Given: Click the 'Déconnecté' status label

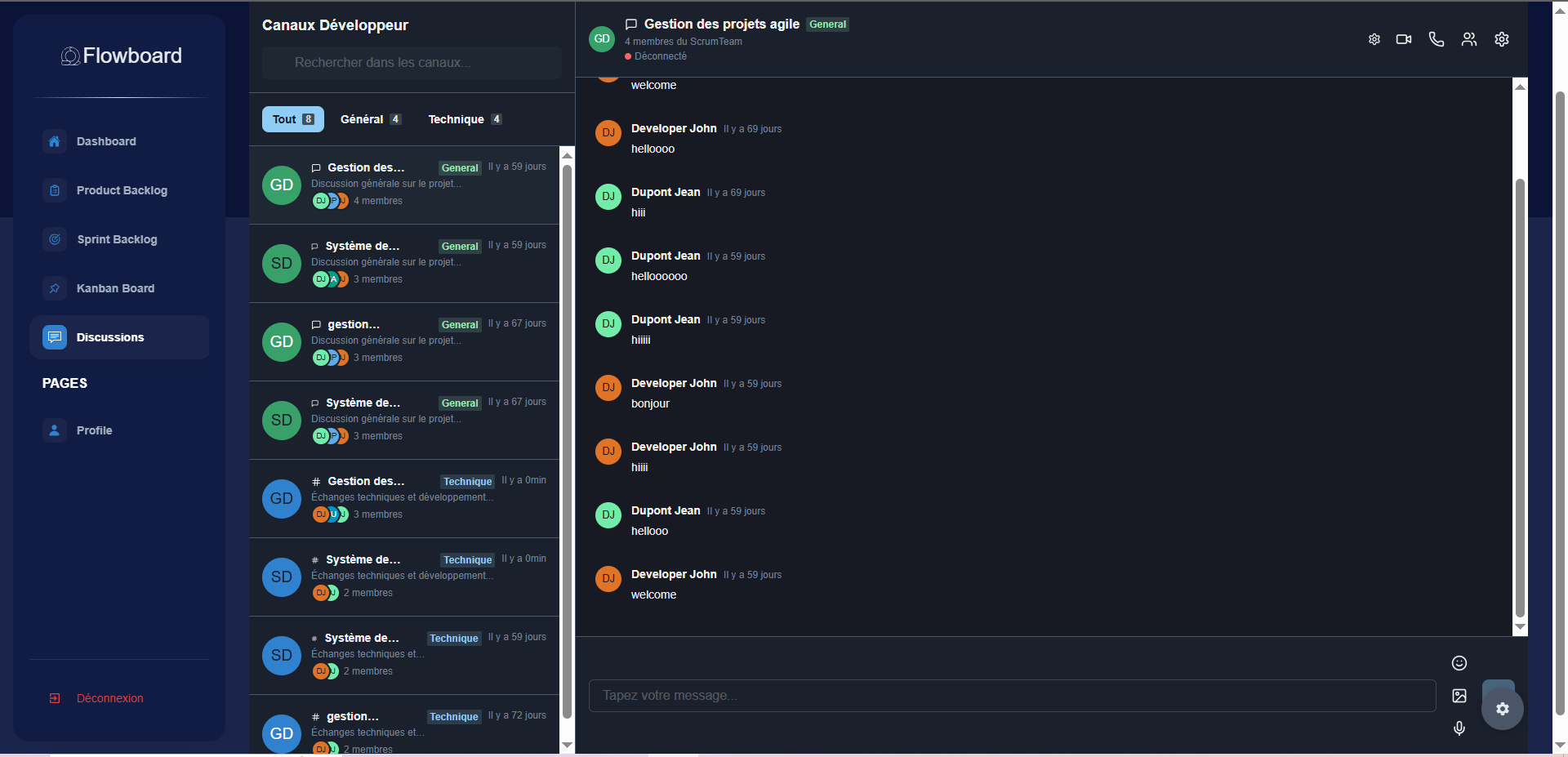Looking at the screenshot, I should (x=661, y=56).
